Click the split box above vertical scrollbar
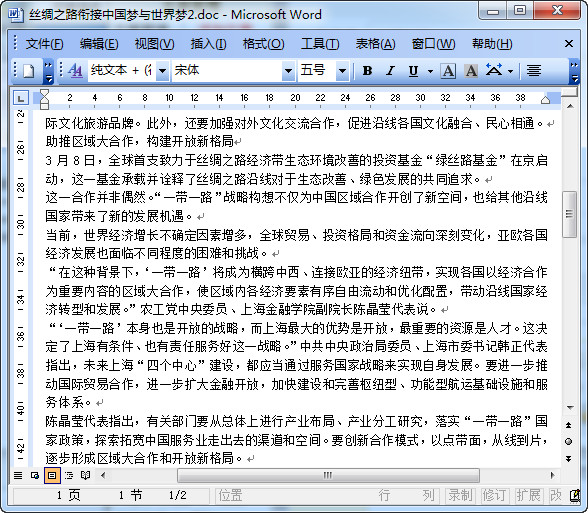This screenshot has height=513, width=588. point(570,92)
